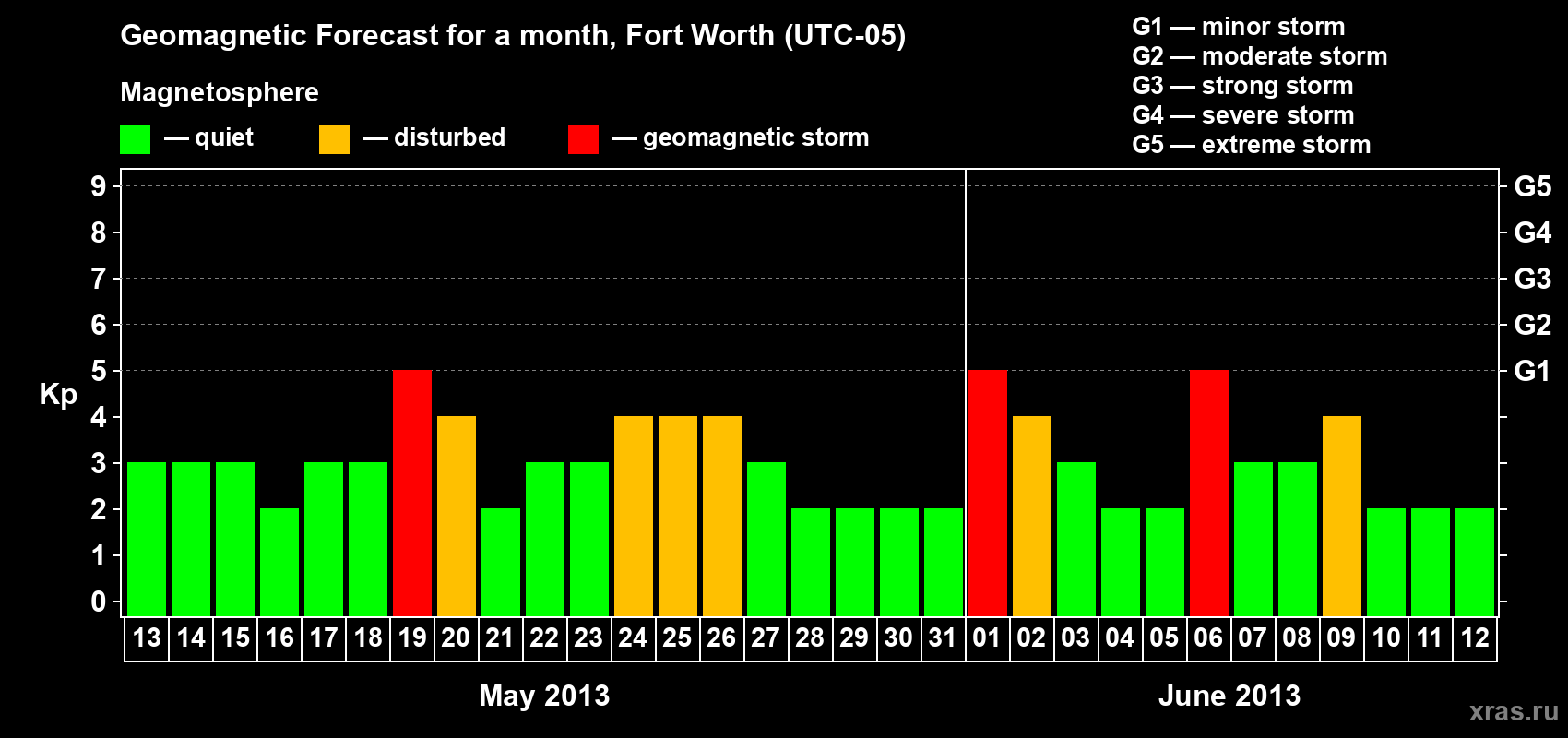The width and height of the screenshot is (1568, 738).
Task: Select the red bar for May 19
Action: [x=412, y=494]
